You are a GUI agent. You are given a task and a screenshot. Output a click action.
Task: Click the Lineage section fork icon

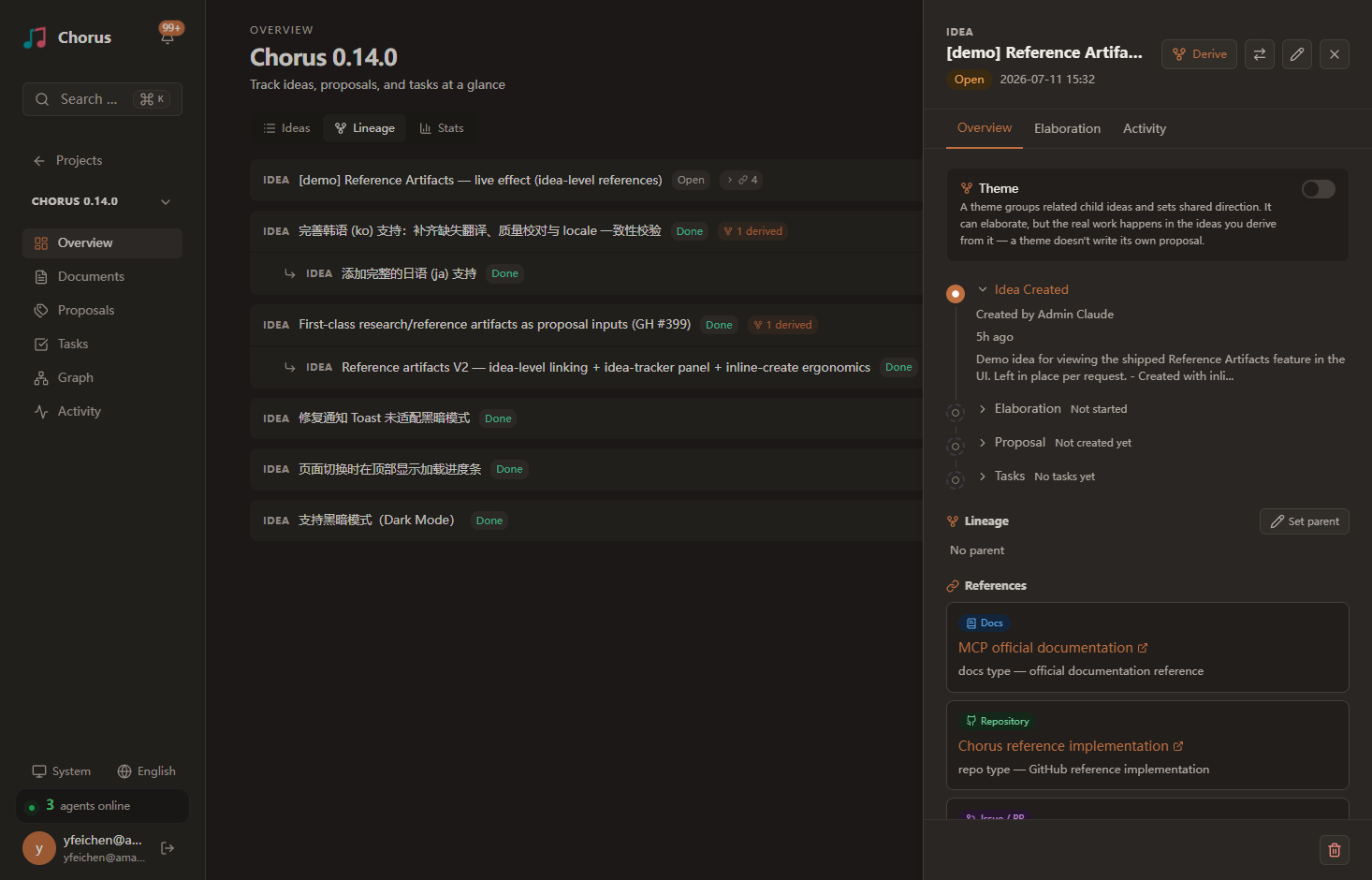(953, 521)
